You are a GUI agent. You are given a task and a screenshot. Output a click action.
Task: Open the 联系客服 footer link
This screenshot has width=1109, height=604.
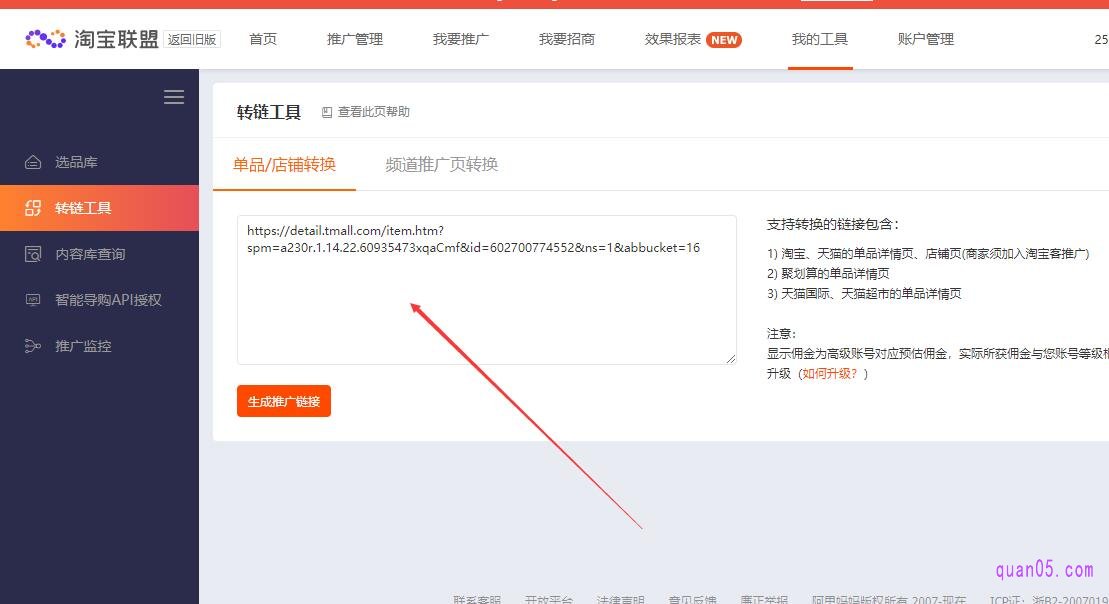click(x=477, y=599)
